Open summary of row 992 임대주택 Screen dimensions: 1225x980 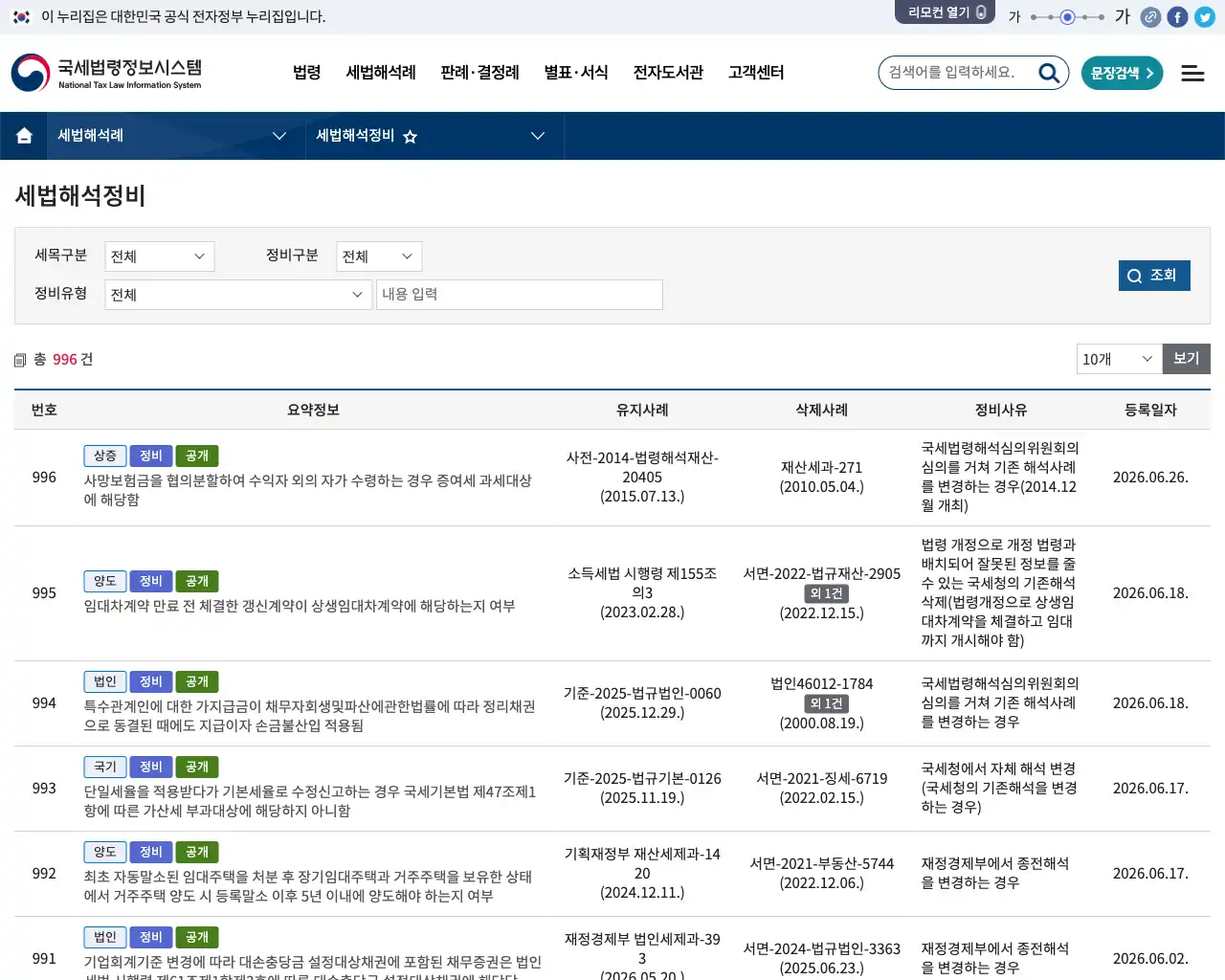point(307,886)
